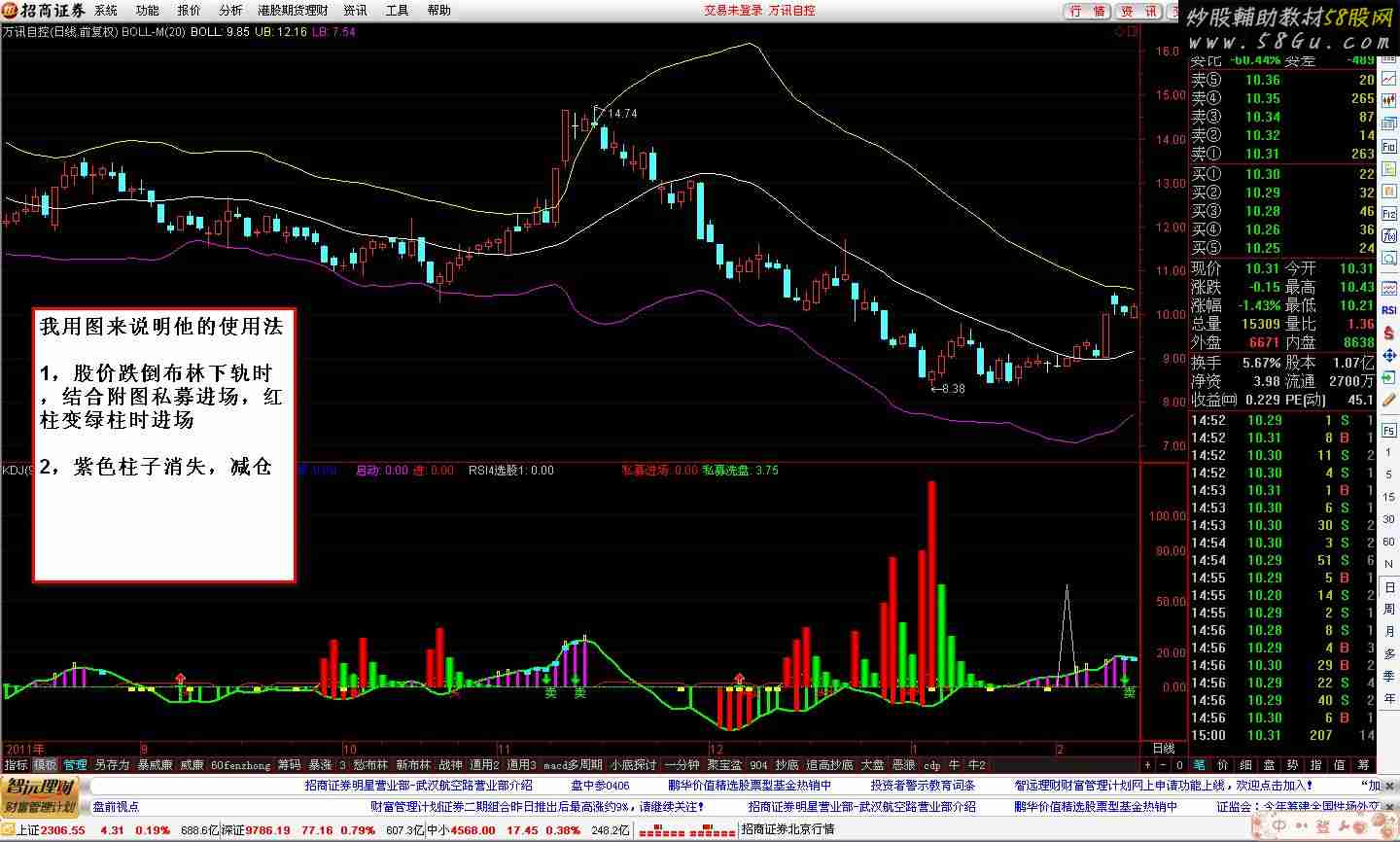Click the 盘中参0406 news link
The image size is (1400, 842).
coord(600,786)
